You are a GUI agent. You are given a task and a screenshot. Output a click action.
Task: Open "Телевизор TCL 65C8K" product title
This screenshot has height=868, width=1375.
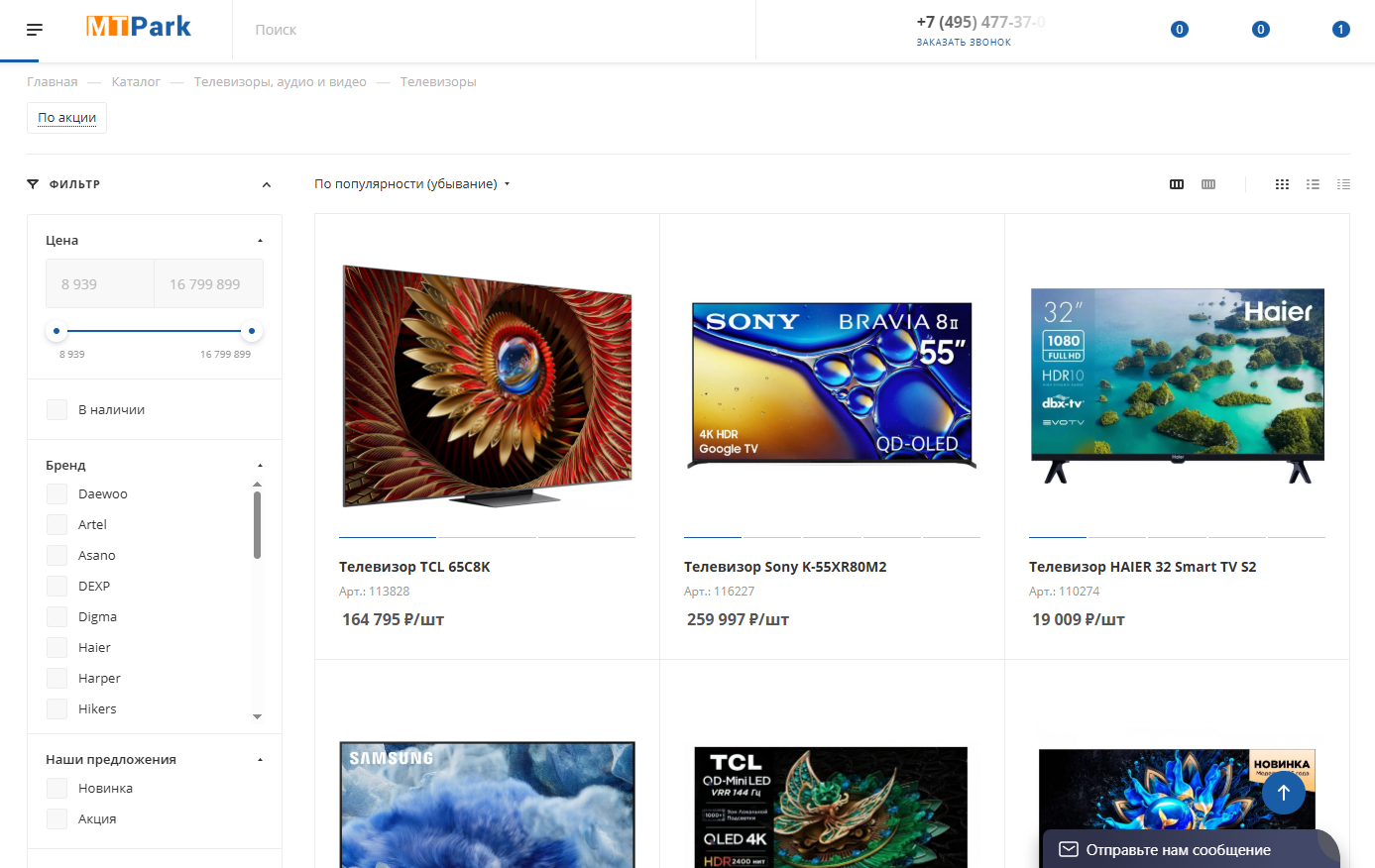coord(414,567)
